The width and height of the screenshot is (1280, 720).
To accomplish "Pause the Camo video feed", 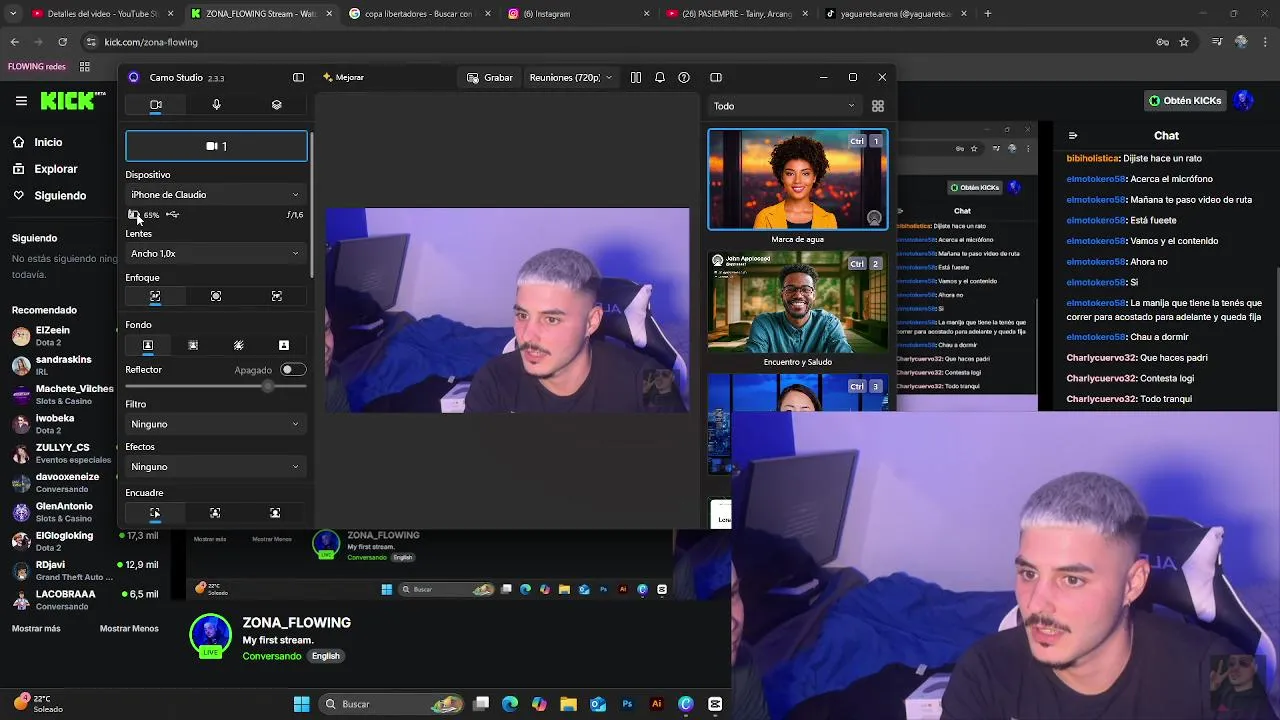I will [635, 77].
